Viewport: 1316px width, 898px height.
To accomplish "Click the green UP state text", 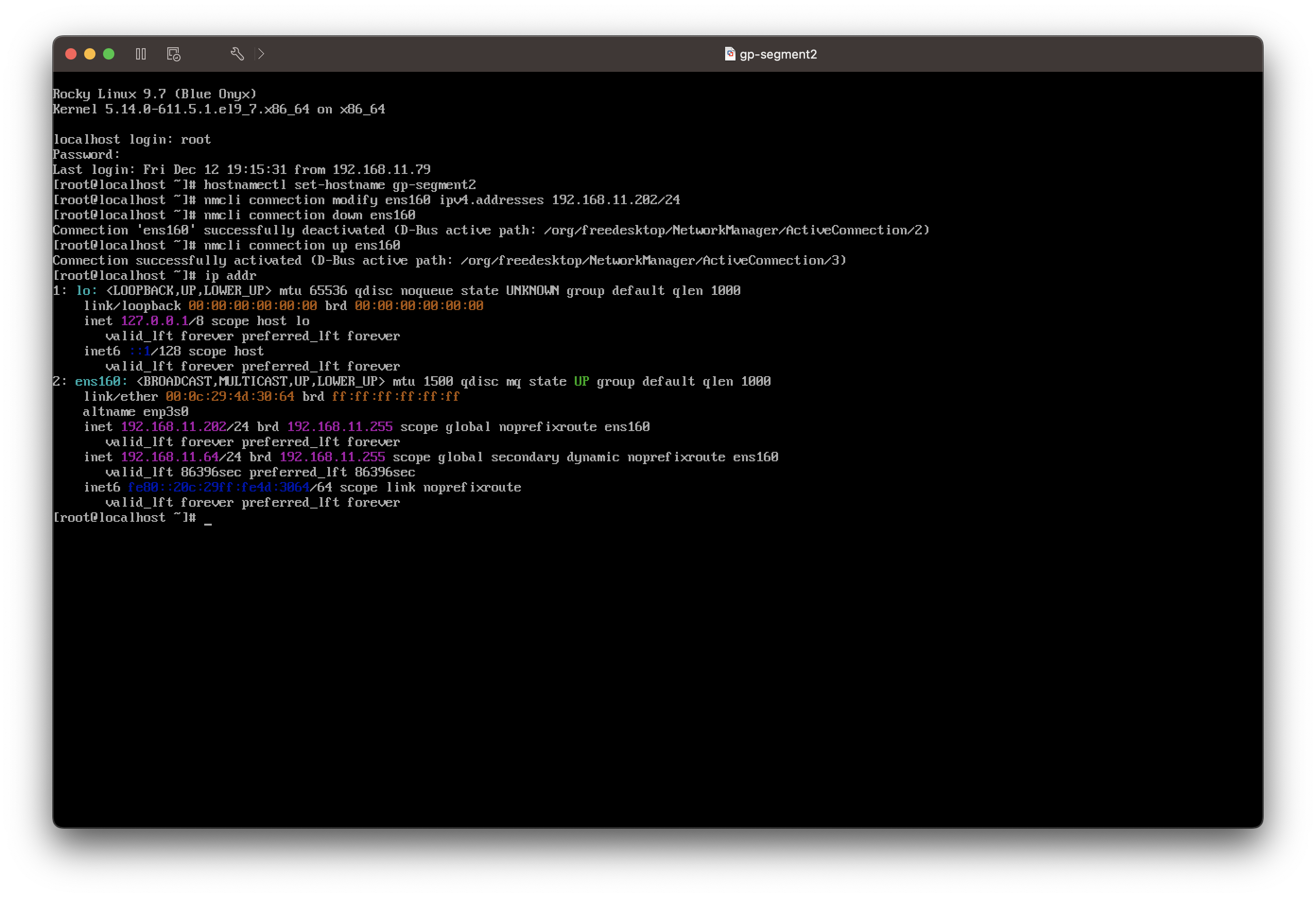I will click(581, 381).
